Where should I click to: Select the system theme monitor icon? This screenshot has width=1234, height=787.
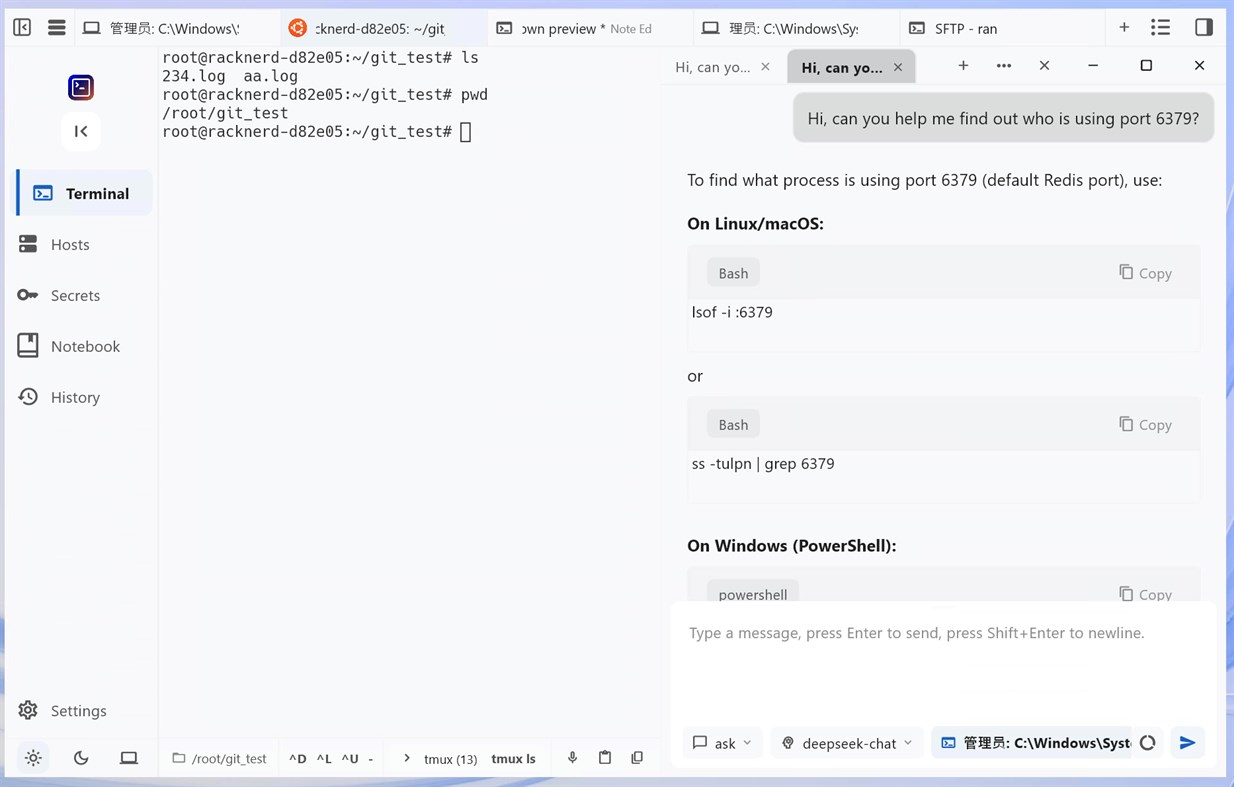click(129, 758)
